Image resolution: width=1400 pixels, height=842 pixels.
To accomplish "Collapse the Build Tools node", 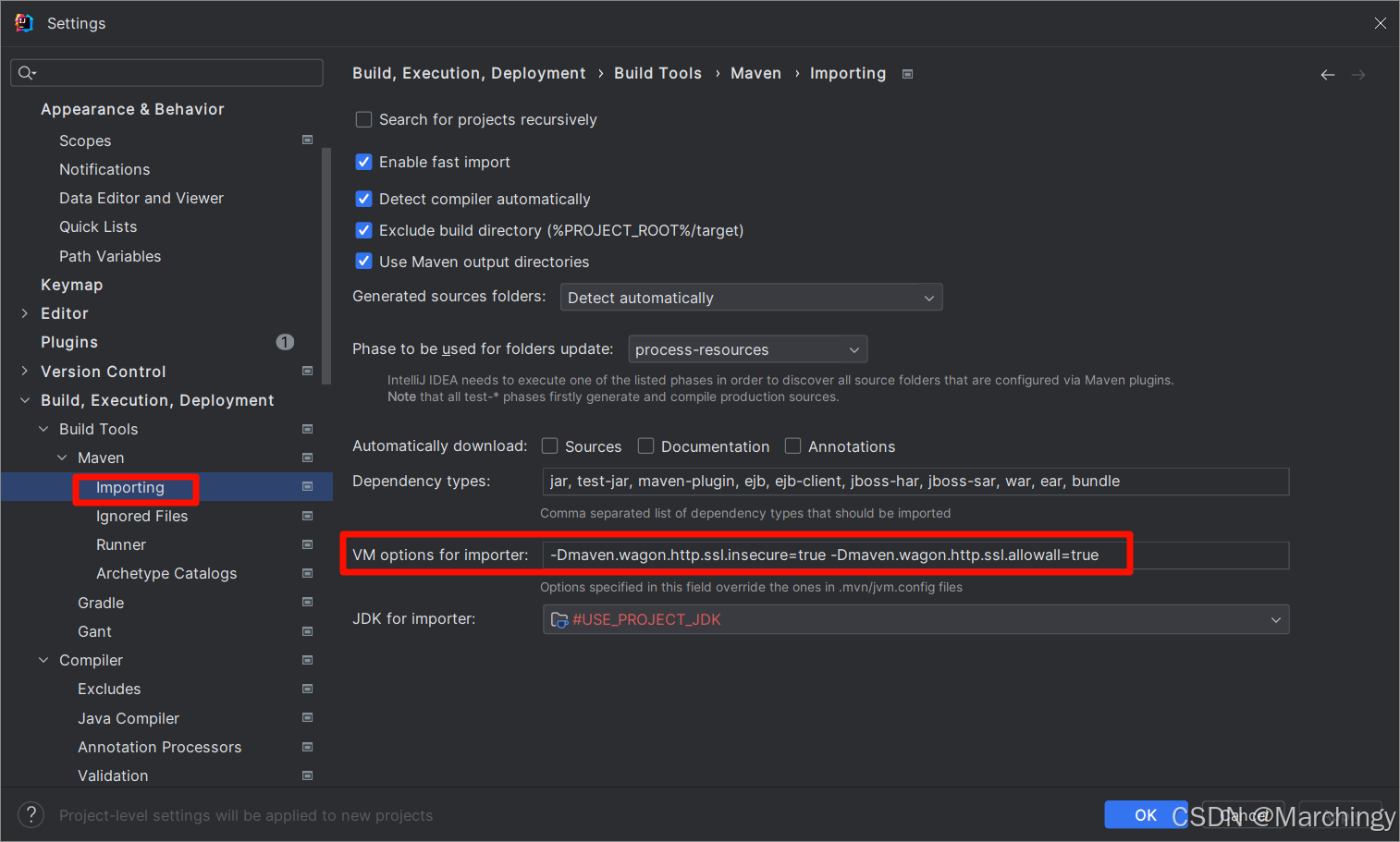I will 43,429.
